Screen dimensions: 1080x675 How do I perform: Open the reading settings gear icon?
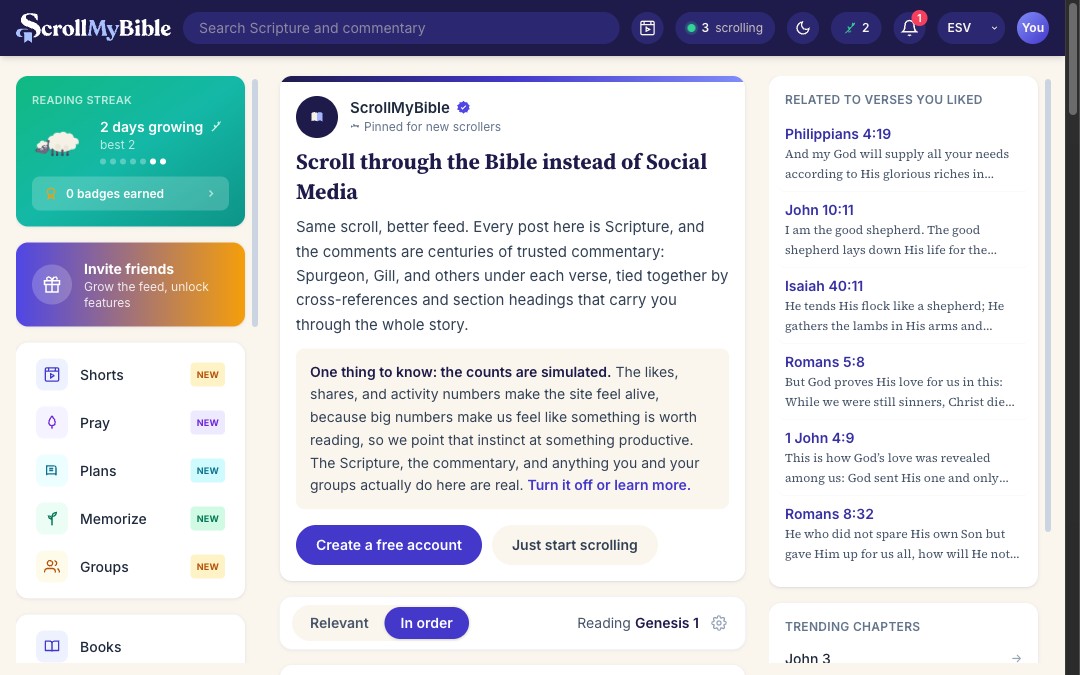719,623
